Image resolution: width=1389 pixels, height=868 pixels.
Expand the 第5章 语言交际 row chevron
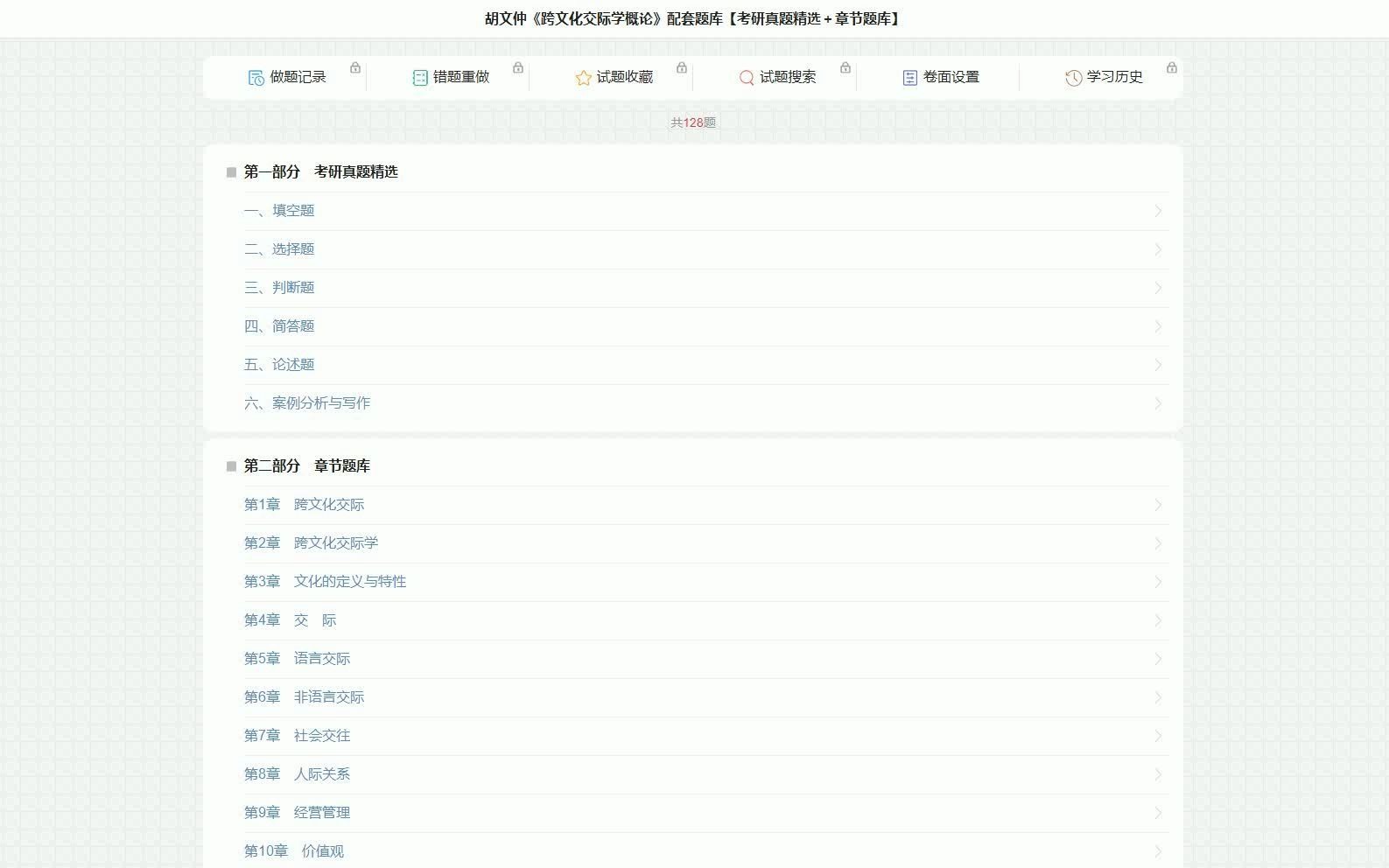[x=1158, y=659]
